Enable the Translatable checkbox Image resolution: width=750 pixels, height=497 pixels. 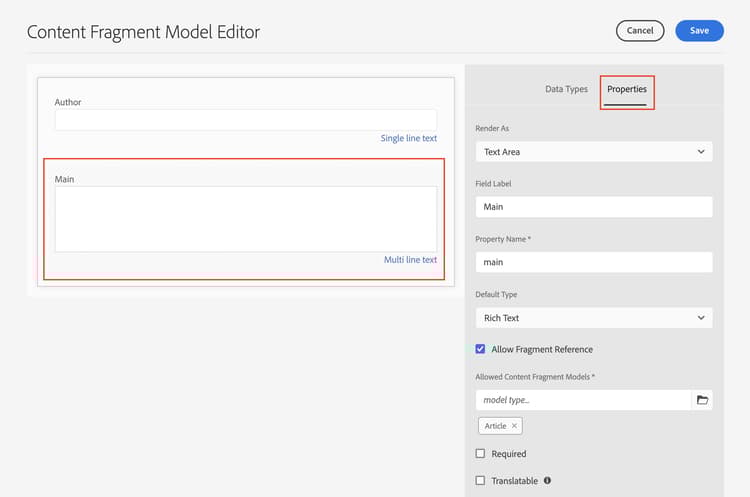click(x=481, y=481)
